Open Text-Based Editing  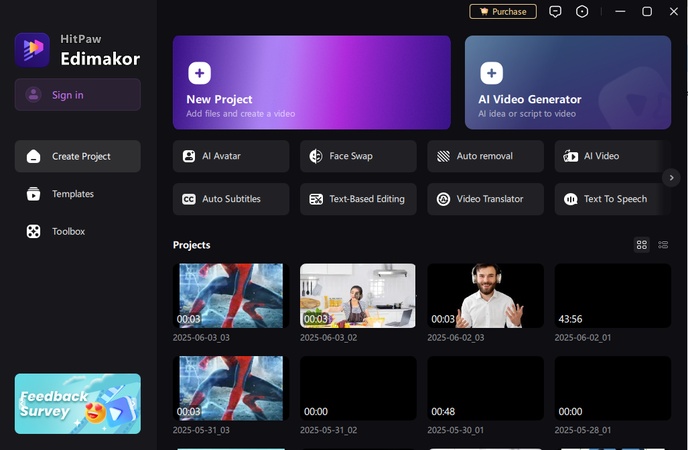(x=358, y=199)
